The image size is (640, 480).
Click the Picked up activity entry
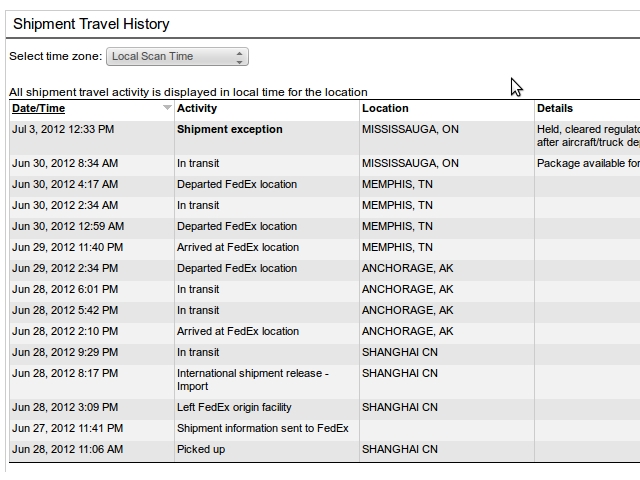coord(201,449)
